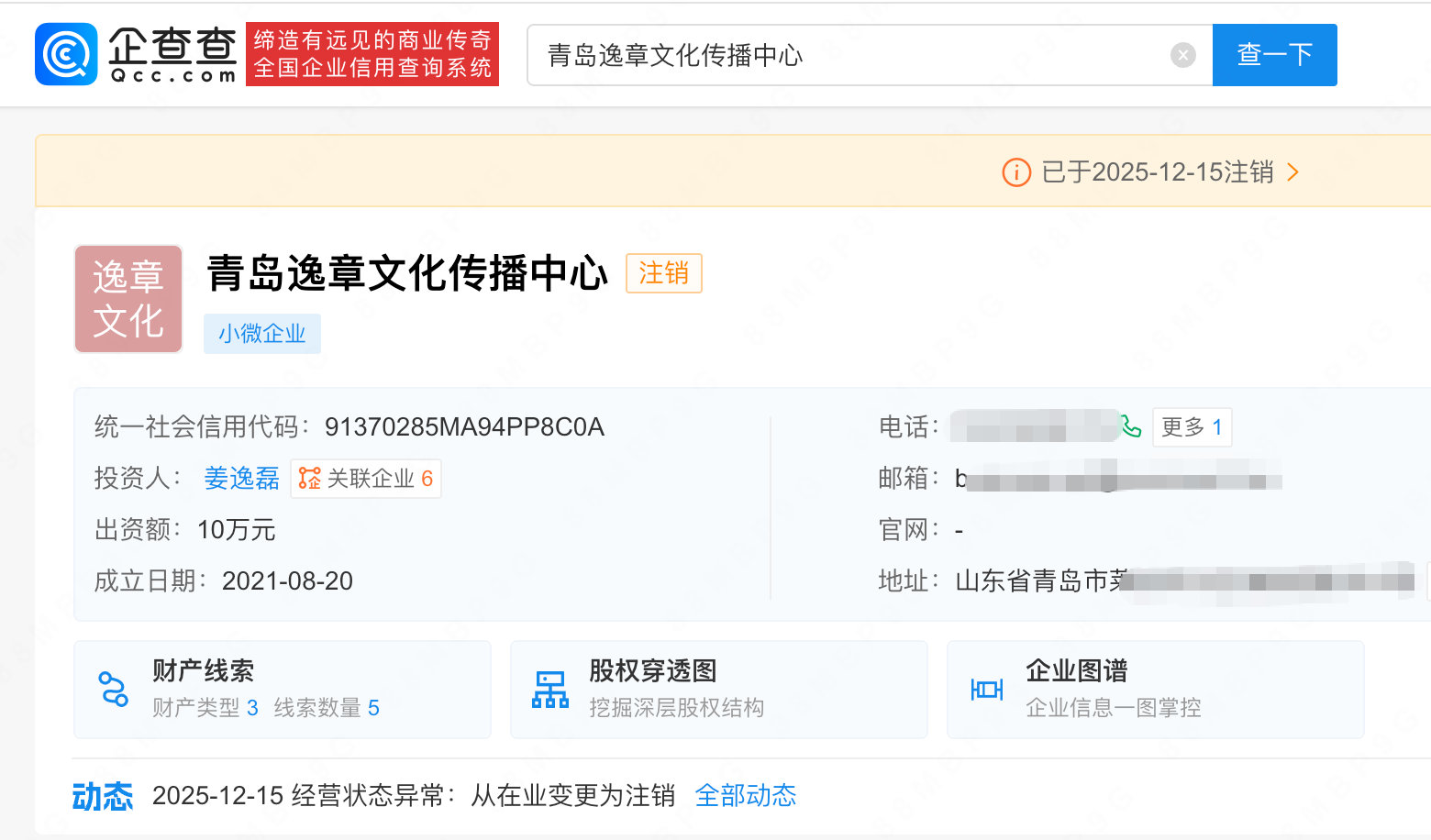Open 企业图谱 via its graph icon
Screen dimensions: 1431x840
(x=986, y=691)
